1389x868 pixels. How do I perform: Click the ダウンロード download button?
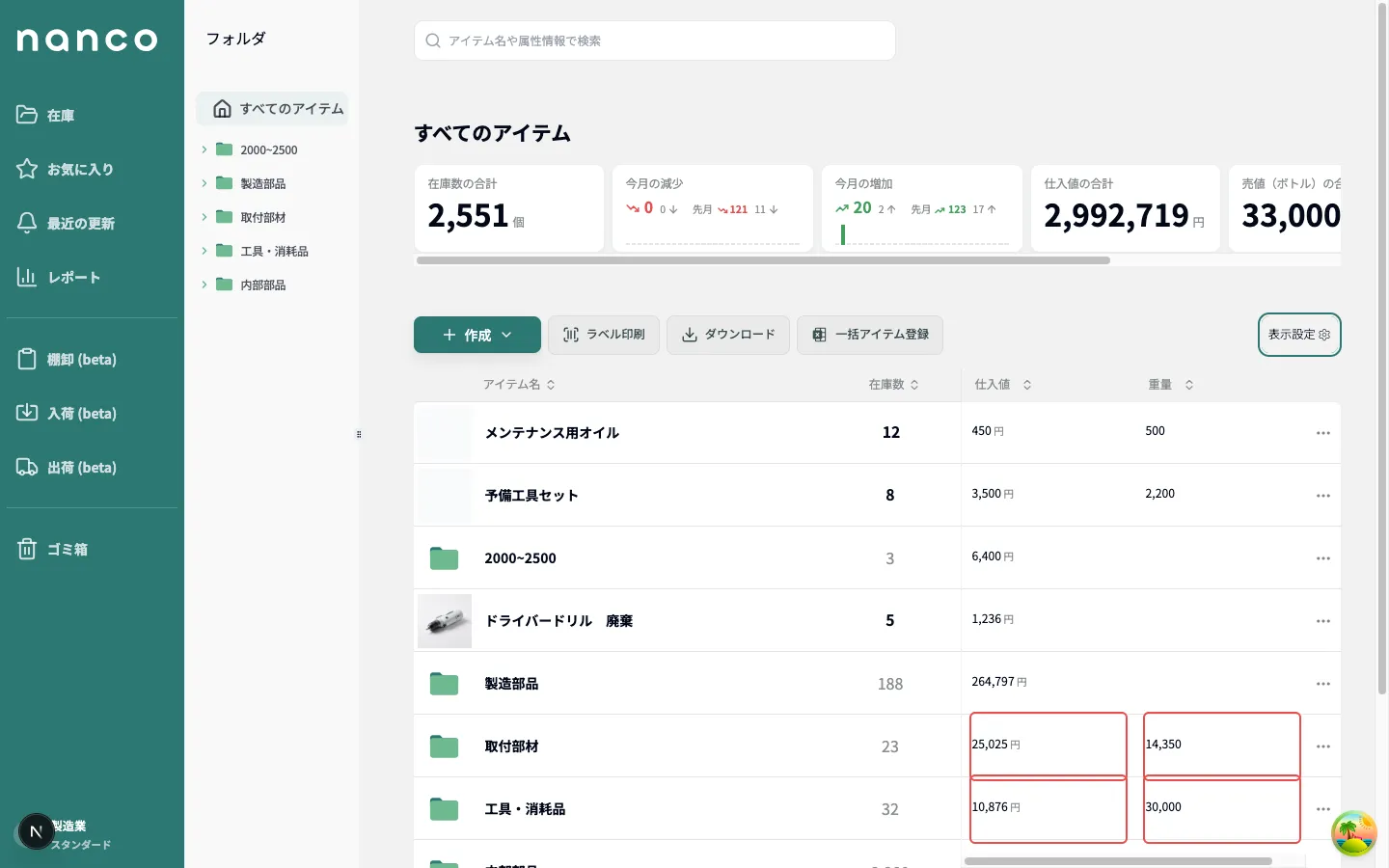[x=728, y=335]
